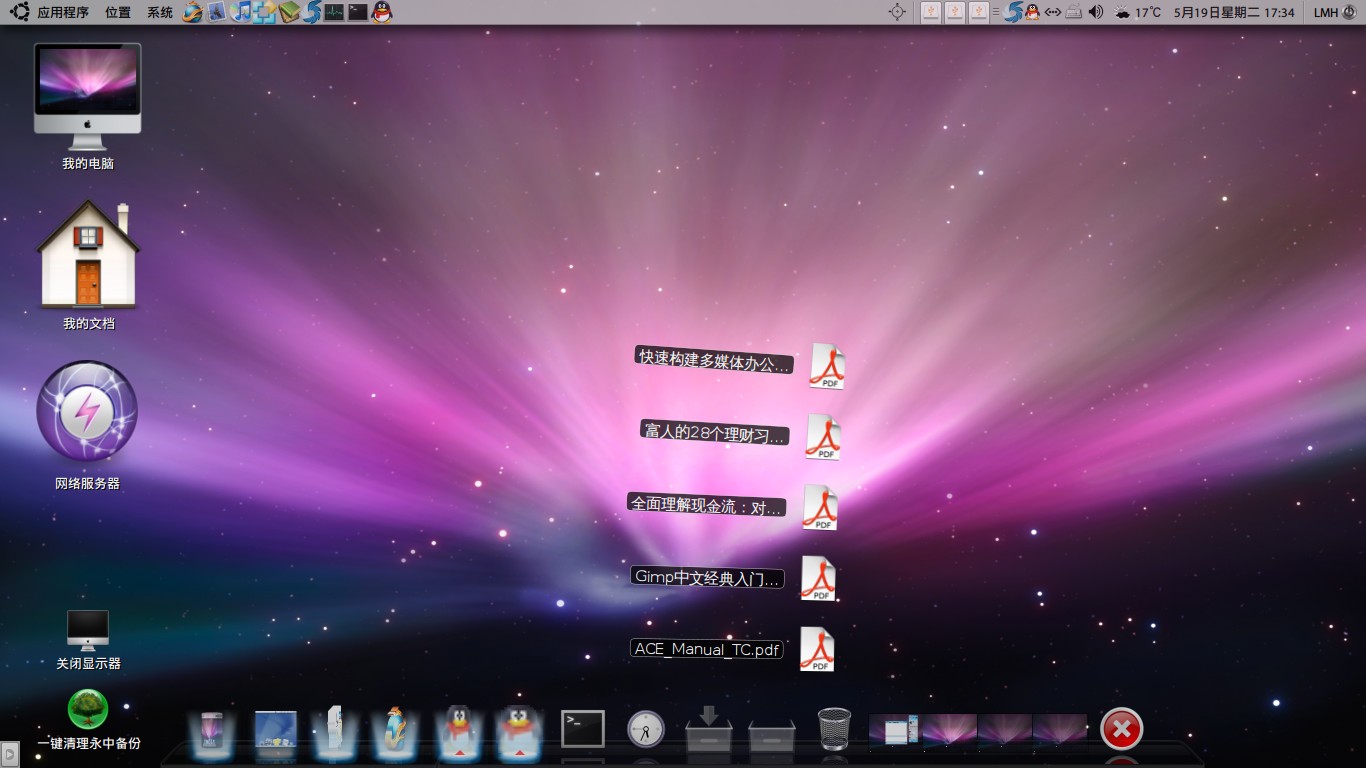Launch the globe browser icon beside 系统
The width and height of the screenshot is (1366, 768).
tap(193, 12)
